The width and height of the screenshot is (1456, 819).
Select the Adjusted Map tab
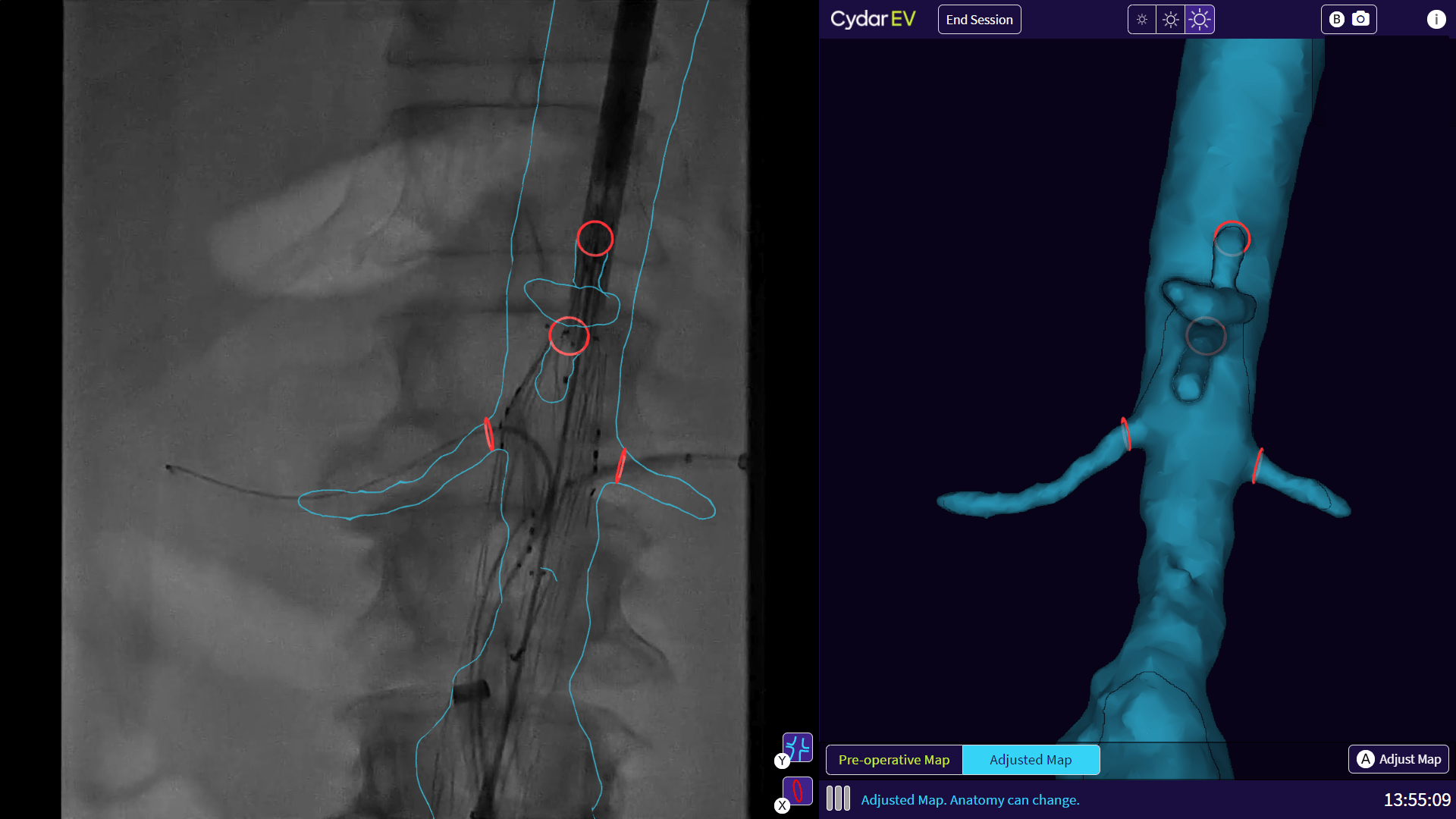pos(1031,759)
